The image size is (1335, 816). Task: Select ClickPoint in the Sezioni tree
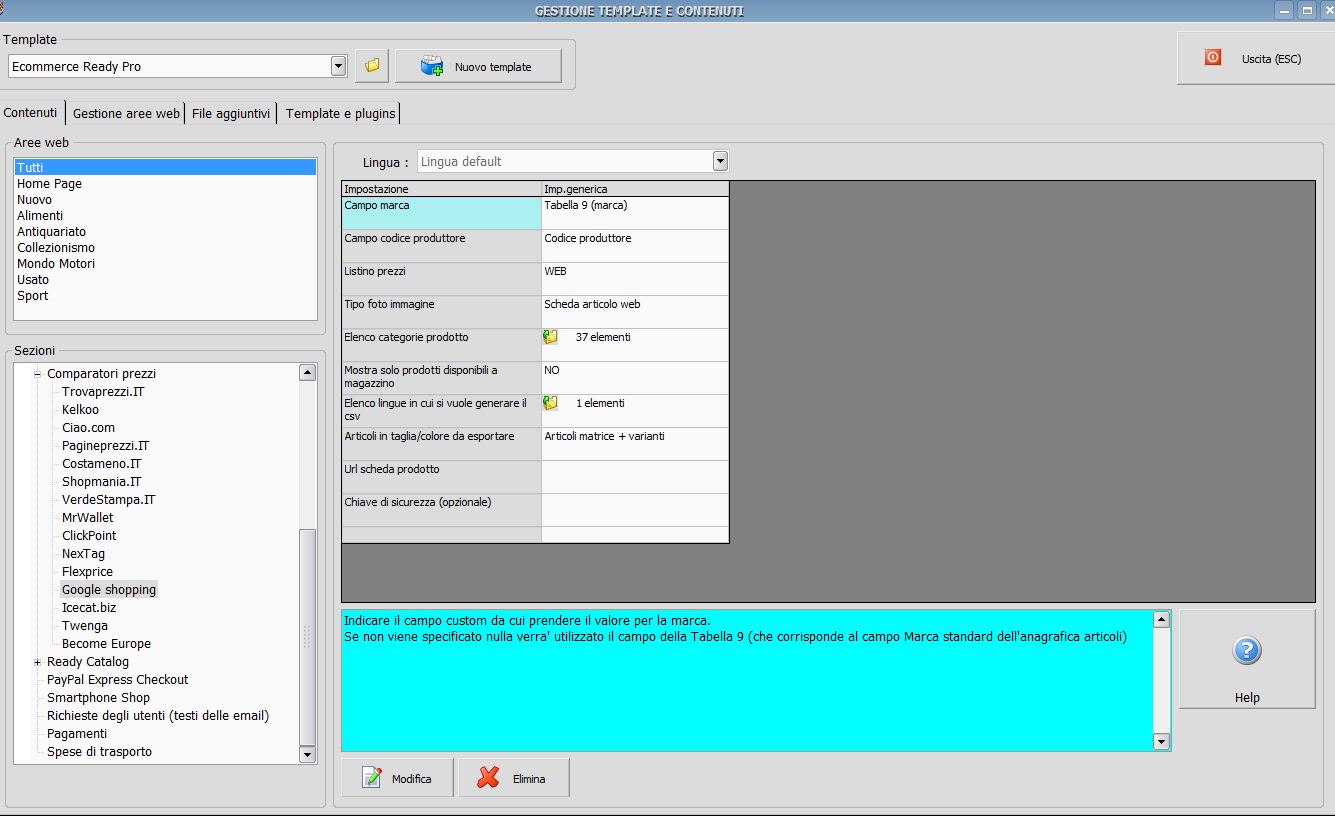coord(89,536)
